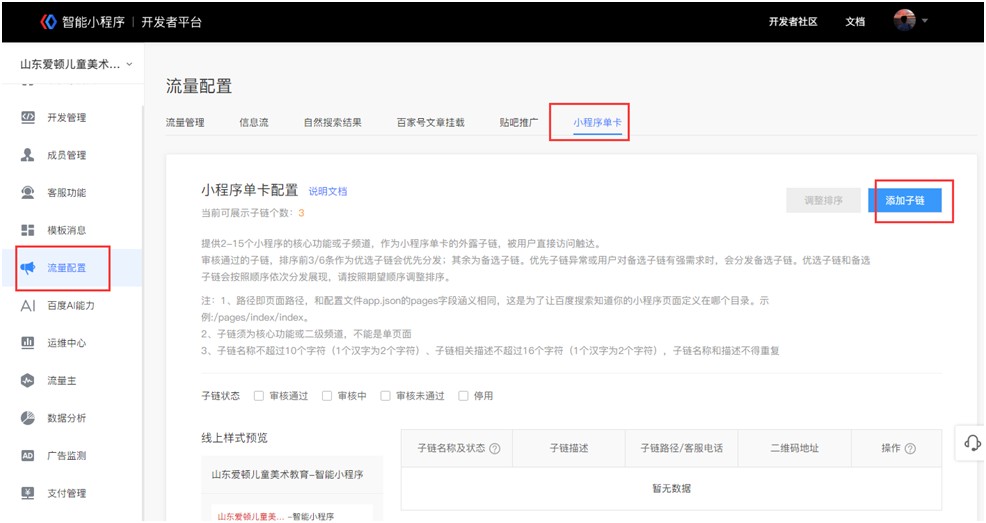
Task: Open the user avatar dropdown menu
Action: coord(911,21)
